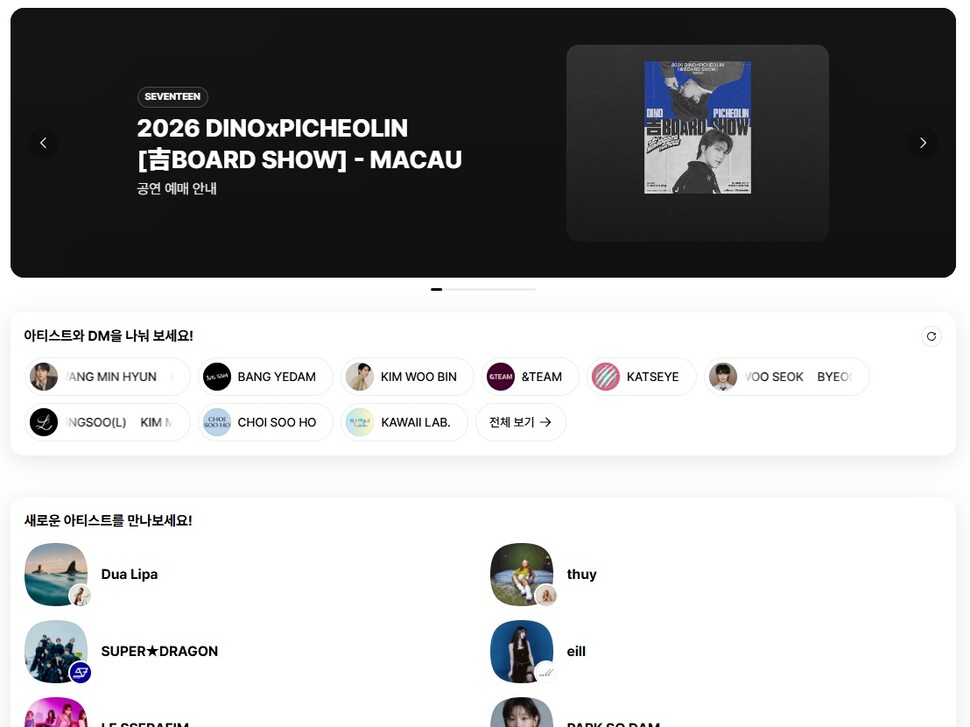Open KIM WOO BIN DM chip
The height and width of the screenshot is (727, 970).
(407, 377)
